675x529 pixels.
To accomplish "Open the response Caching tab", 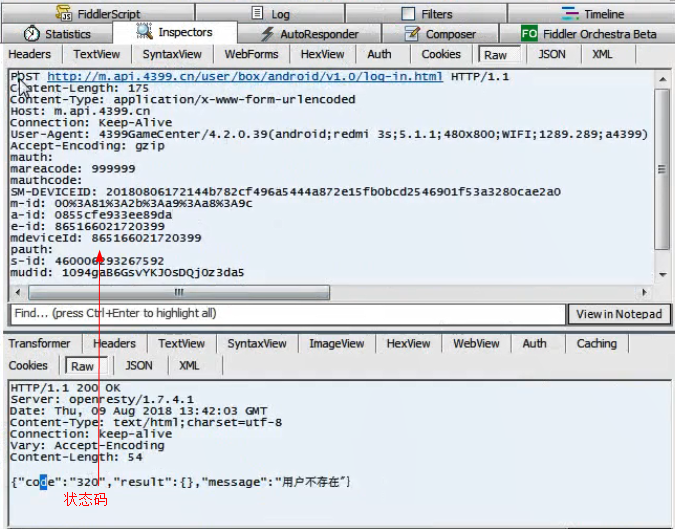I will pos(597,343).
